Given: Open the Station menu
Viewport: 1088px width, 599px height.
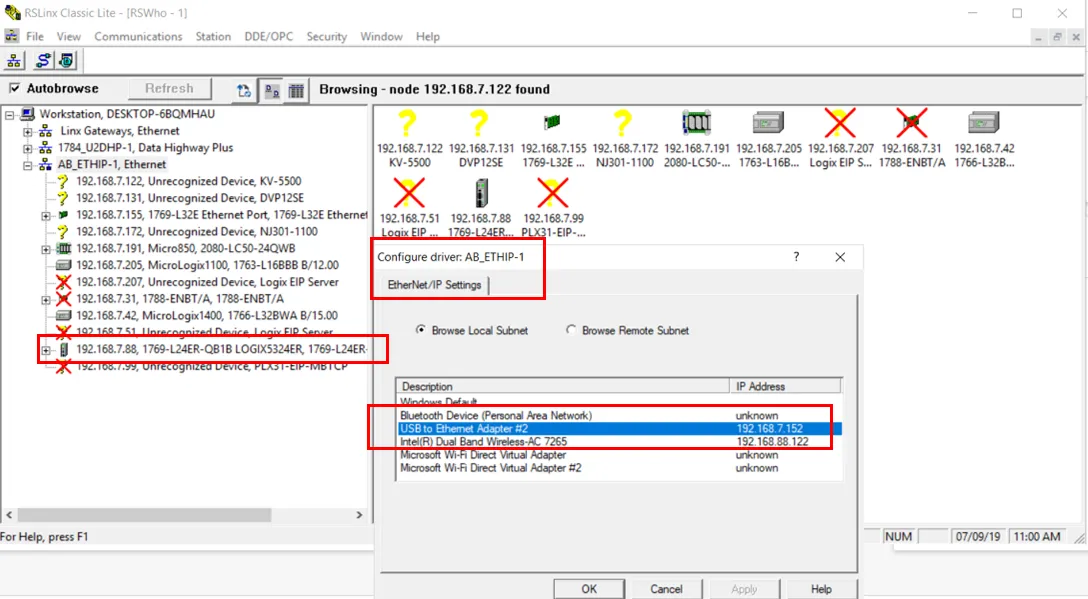Looking at the screenshot, I should pos(213,36).
